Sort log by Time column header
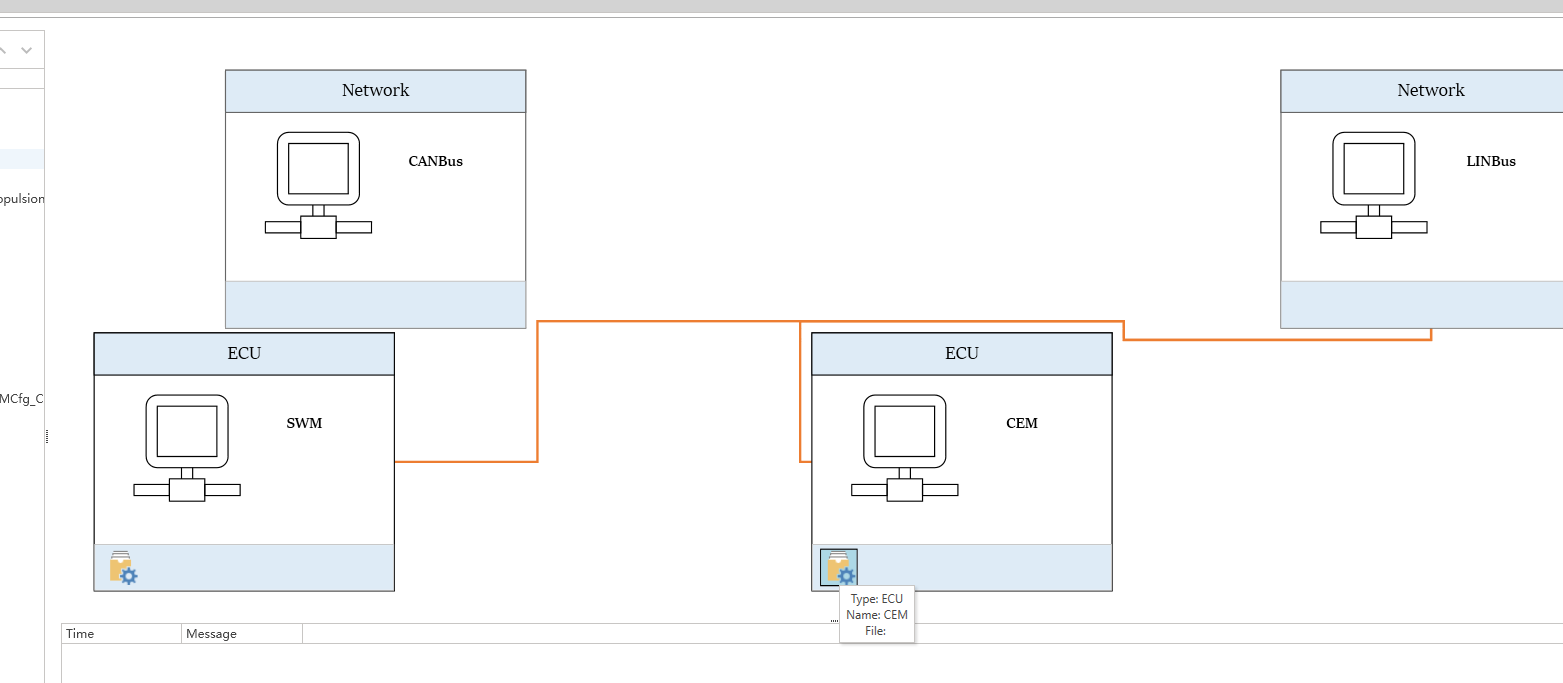This screenshot has width=1563, height=683. point(121,633)
